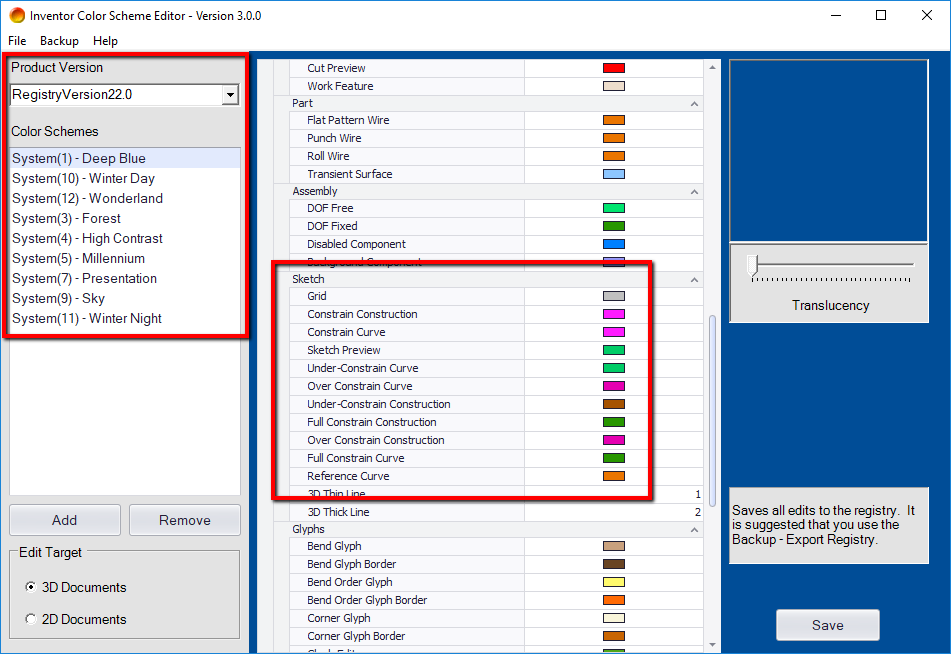
Task: Open the File menu
Action: tap(17, 41)
